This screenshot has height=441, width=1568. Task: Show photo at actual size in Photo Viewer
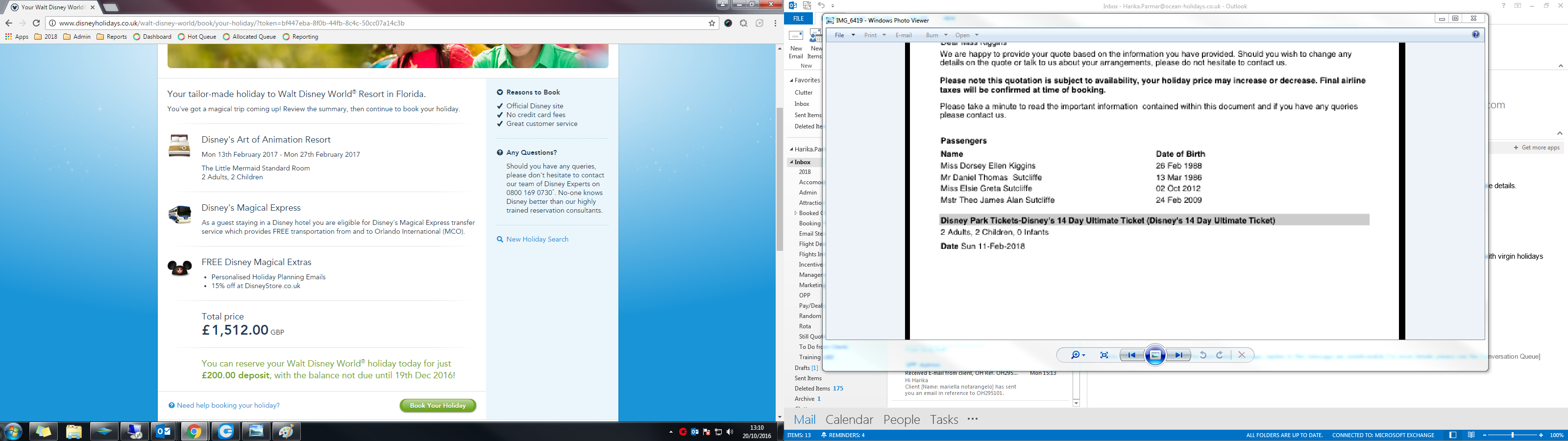(x=1104, y=355)
